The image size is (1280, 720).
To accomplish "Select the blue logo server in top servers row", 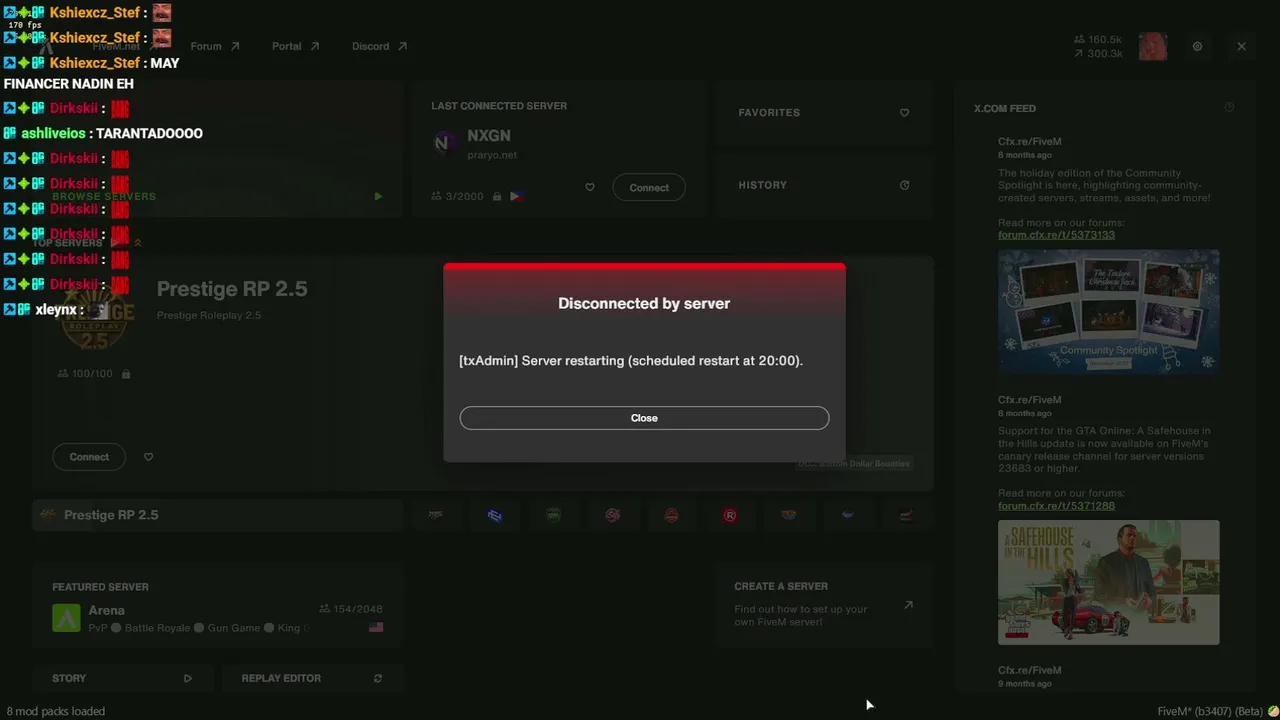I will [x=494, y=515].
